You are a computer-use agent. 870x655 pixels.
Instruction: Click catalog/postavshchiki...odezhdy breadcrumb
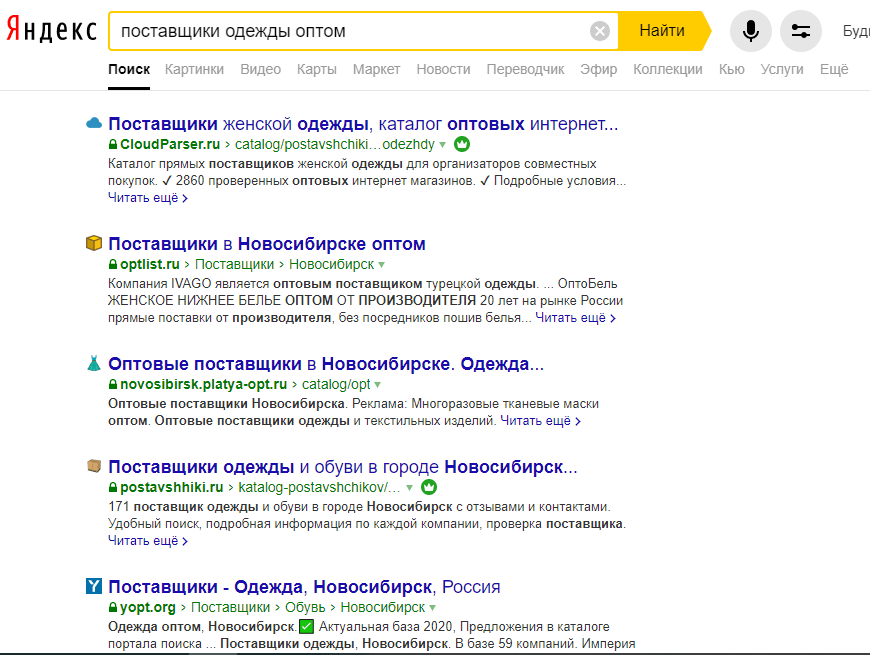335,144
